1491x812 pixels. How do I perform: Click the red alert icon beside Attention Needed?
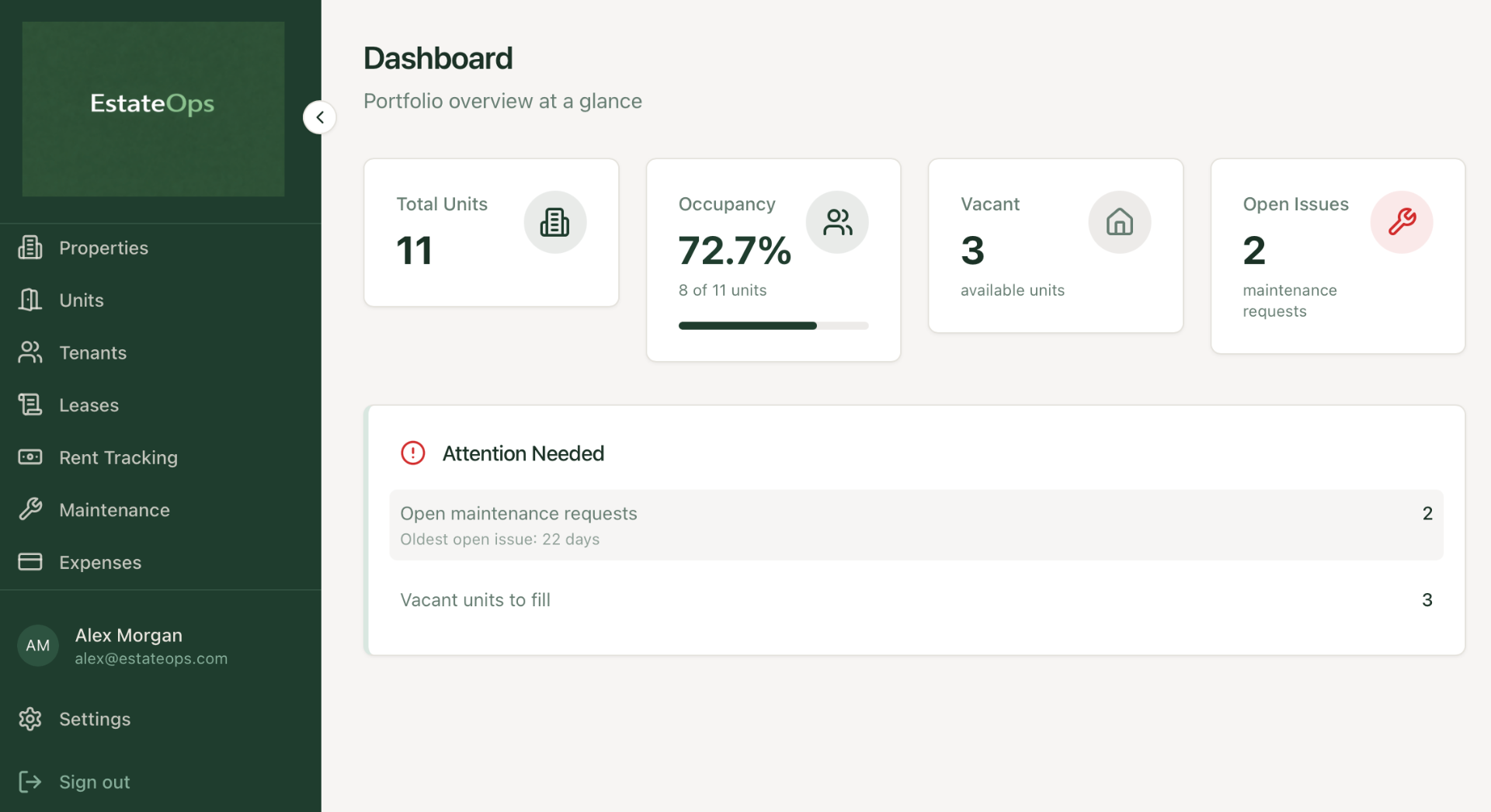[x=413, y=453]
